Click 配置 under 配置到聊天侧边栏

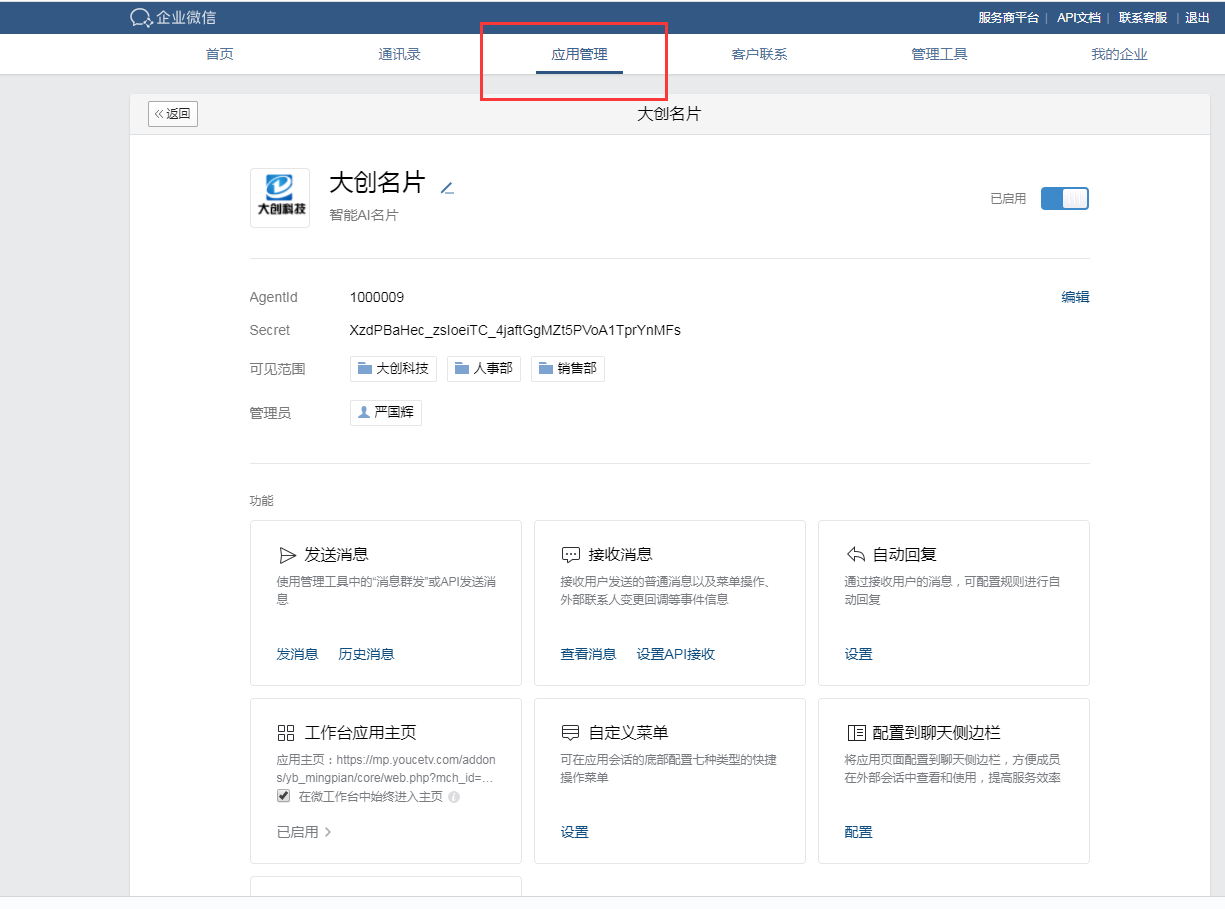(x=859, y=832)
